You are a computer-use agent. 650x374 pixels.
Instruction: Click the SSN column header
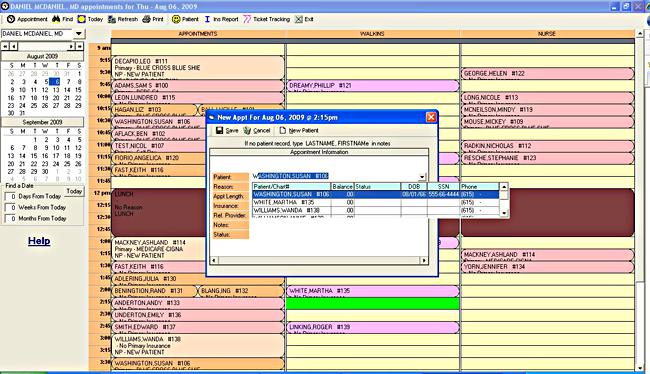point(443,187)
